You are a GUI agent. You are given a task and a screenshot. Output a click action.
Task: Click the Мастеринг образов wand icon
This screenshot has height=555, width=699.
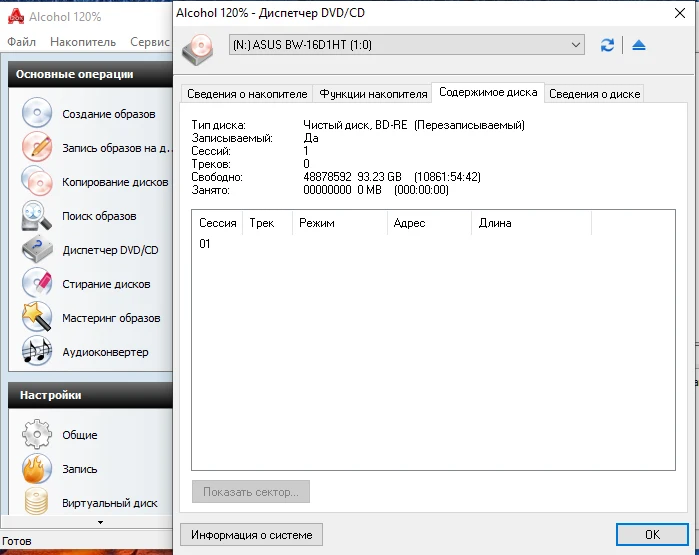[37, 317]
